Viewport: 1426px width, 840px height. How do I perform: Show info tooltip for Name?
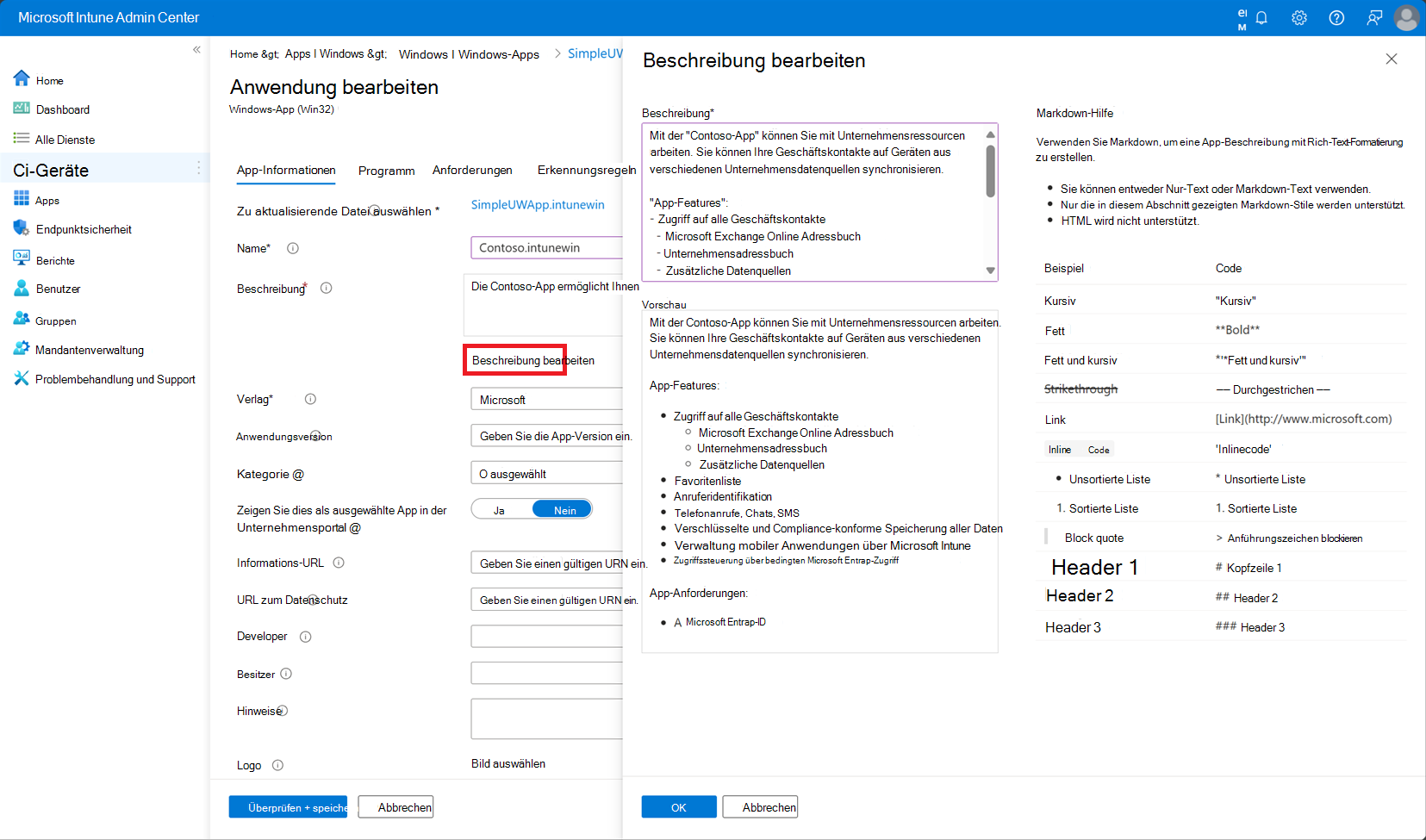pos(293,248)
